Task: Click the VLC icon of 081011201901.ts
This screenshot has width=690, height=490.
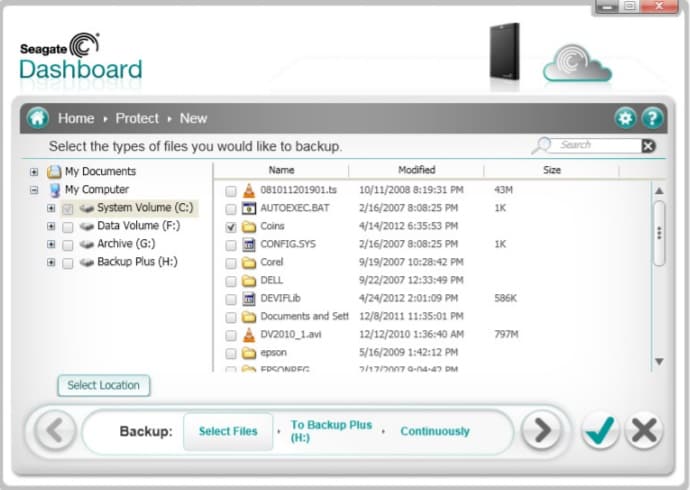Action: pos(249,190)
